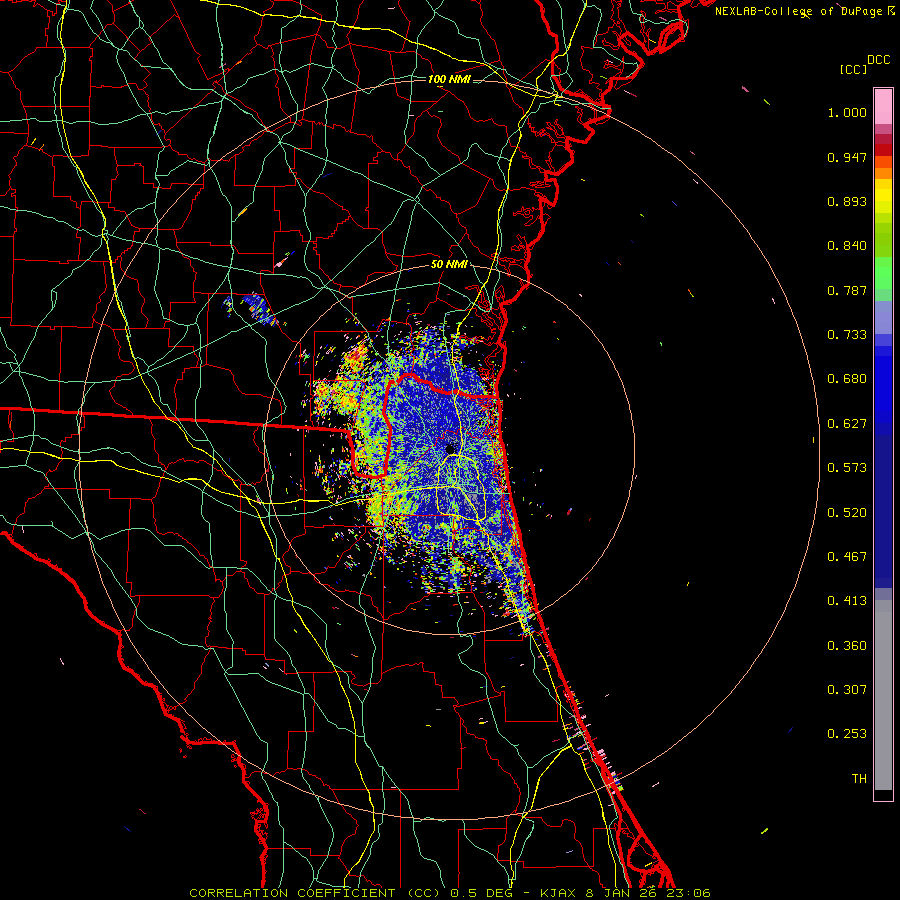900x900 pixels.
Task: Click the 100 NMI range ring label
Action: [449, 79]
